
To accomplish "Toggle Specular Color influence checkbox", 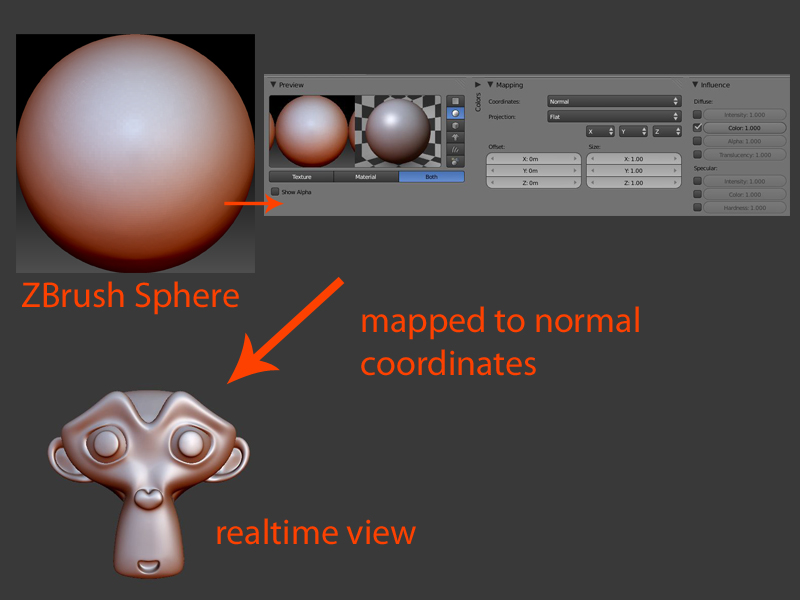I will [x=697, y=194].
